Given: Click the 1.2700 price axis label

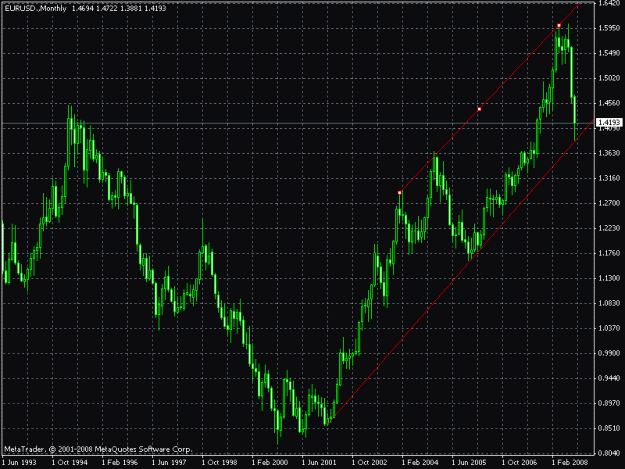Looking at the screenshot, I should pos(609,204).
